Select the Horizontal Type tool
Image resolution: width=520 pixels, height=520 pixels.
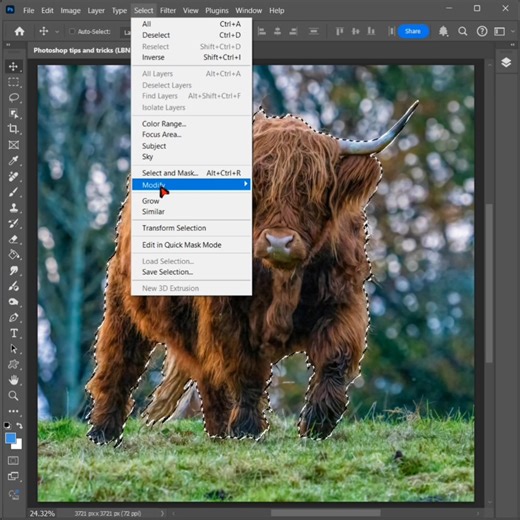point(13,333)
